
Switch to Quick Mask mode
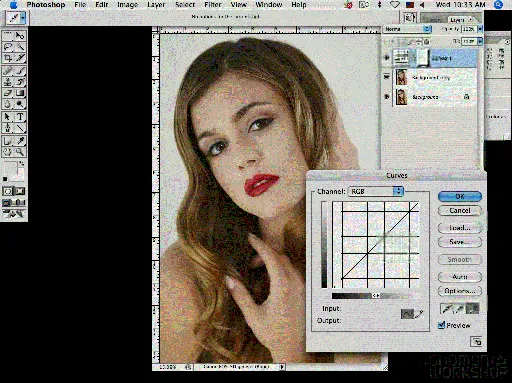click(x=20, y=191)
